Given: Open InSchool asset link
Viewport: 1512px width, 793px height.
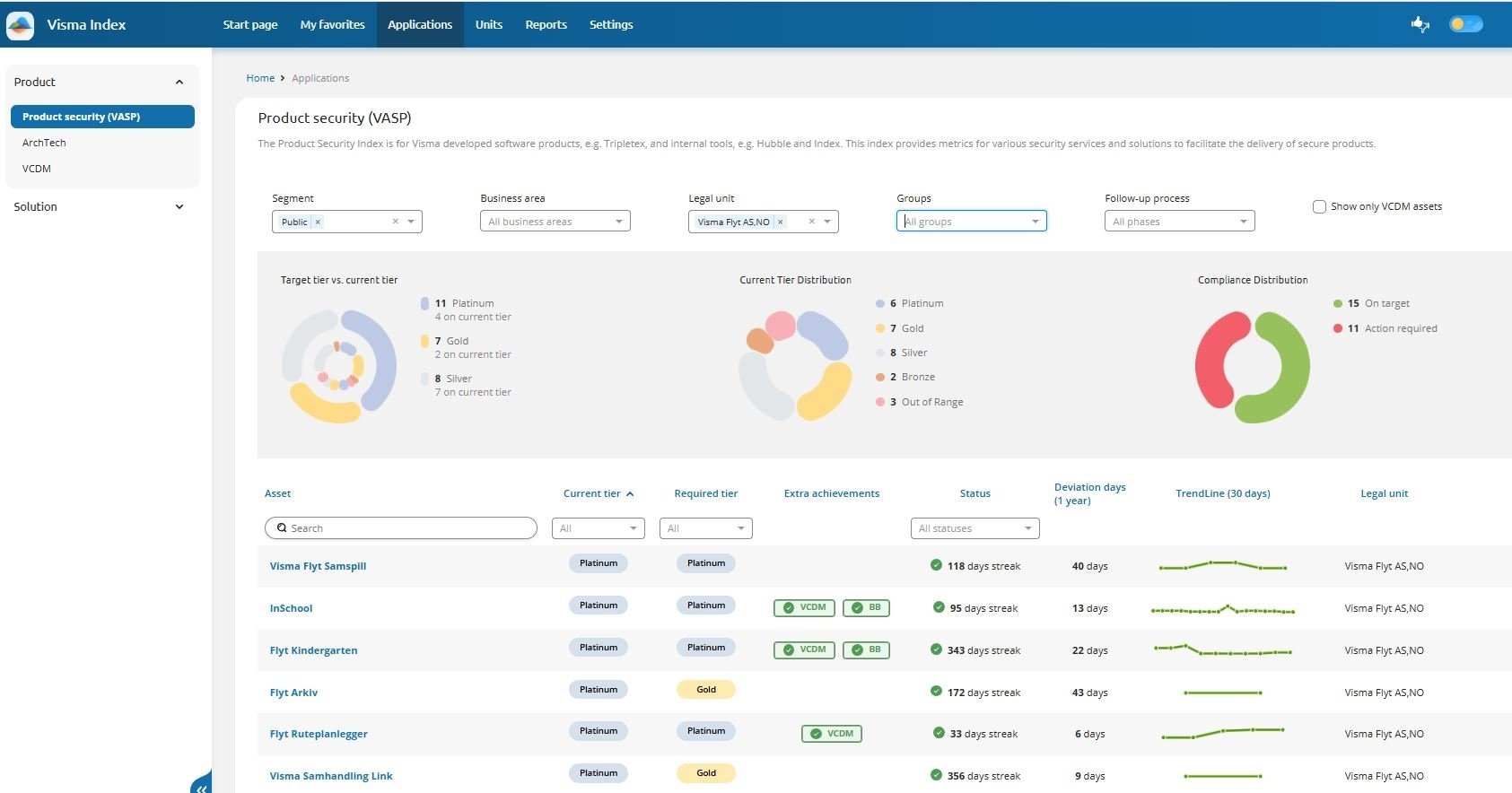Looking at the screenshot, I should pyautogui.click(x=291, y=608).
